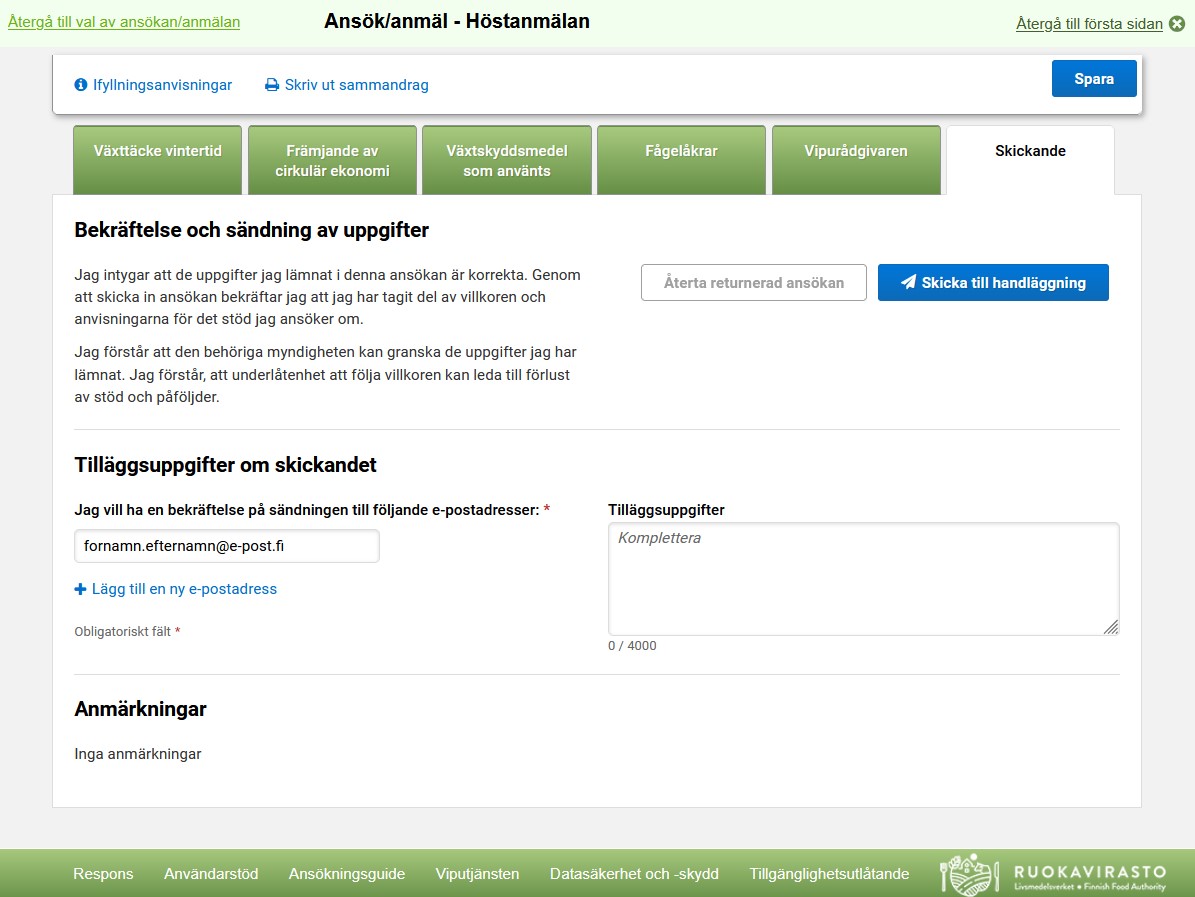
Task: Click Skicka till handläggning button
Action: 993,283
